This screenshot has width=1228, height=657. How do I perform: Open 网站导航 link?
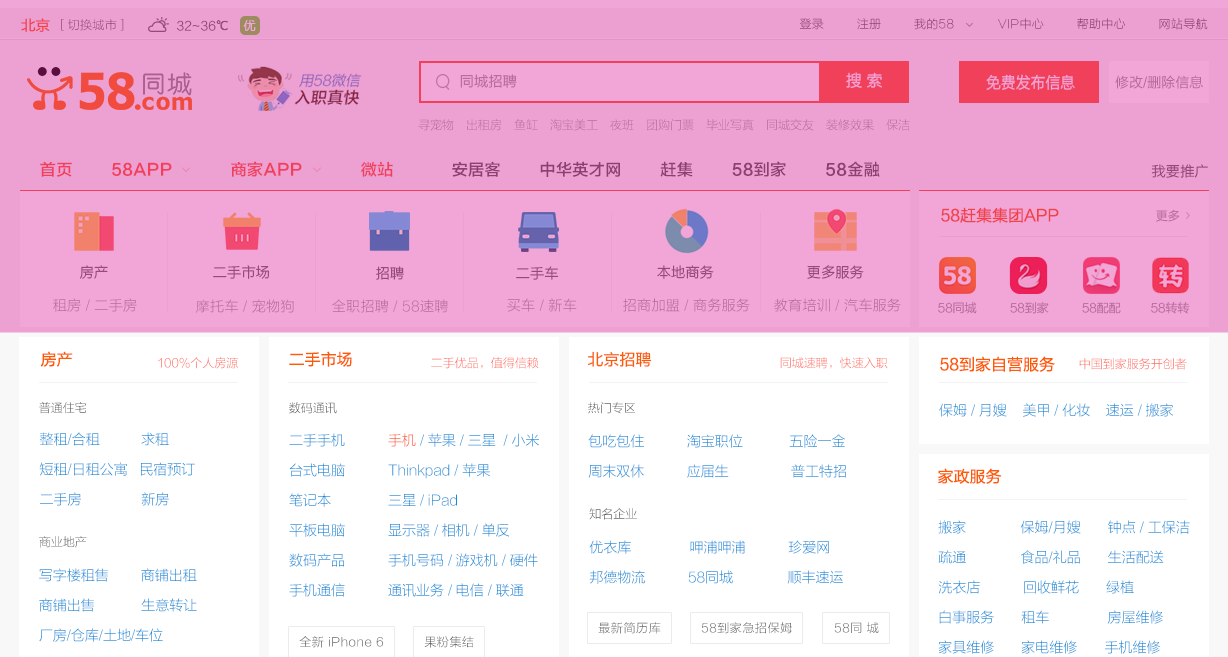(1183, 24)
